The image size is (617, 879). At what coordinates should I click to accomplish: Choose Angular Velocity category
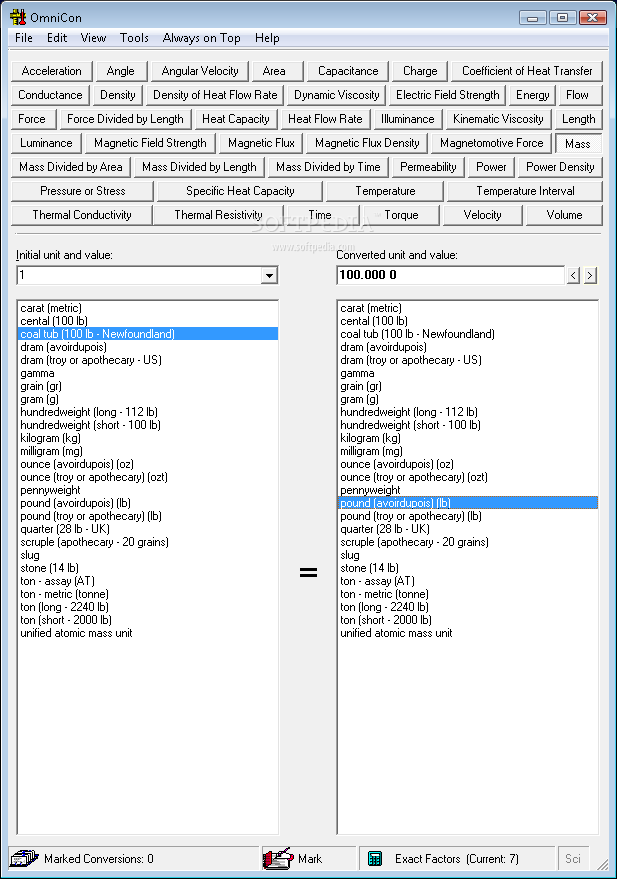point(200,71)
